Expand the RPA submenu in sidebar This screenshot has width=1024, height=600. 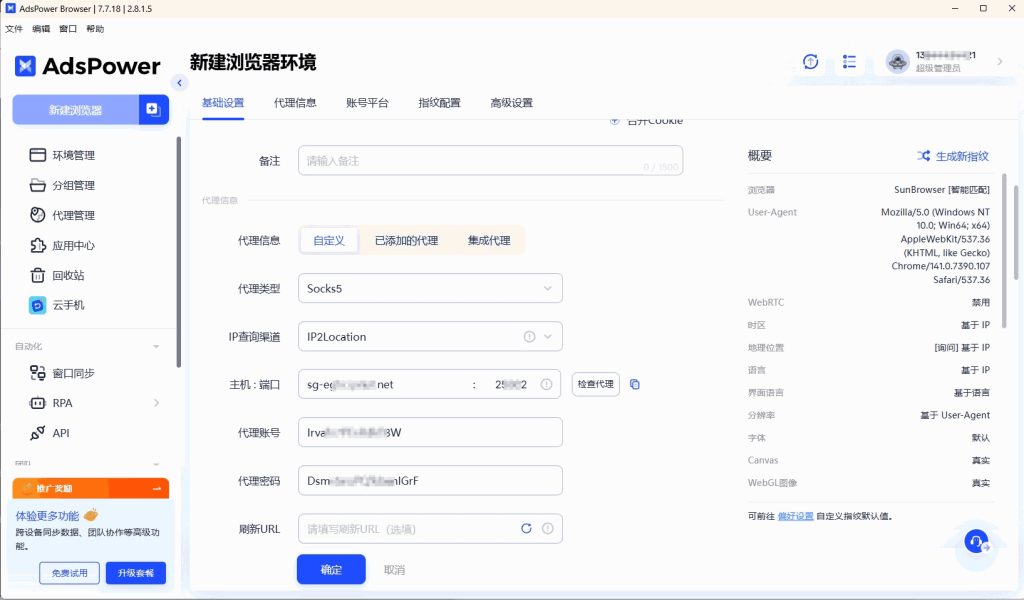click(157, 403)
